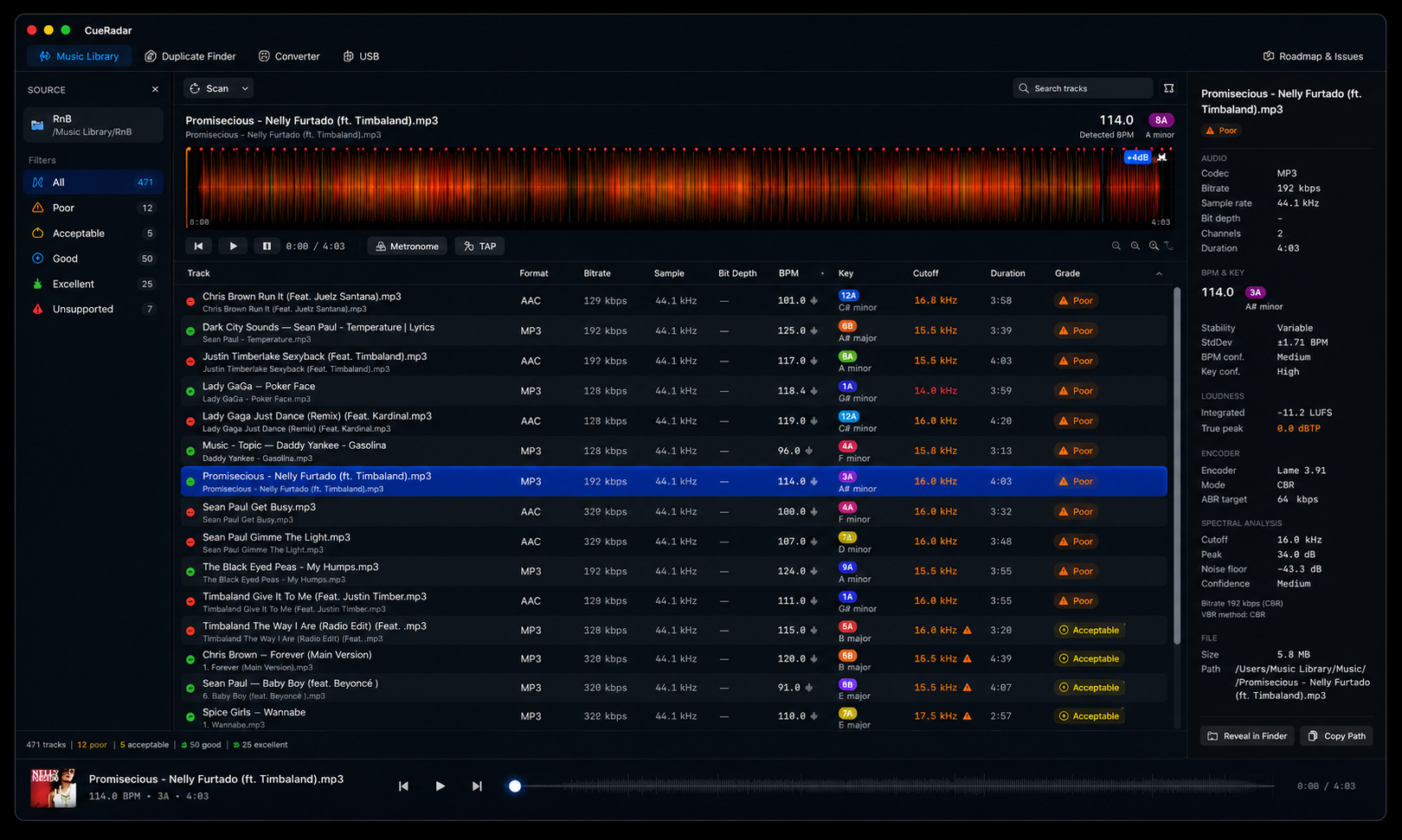Viewport: 1402px width, 840px height.
Task: Skip to start in waveform transport
Action: [x=198, y=247]
